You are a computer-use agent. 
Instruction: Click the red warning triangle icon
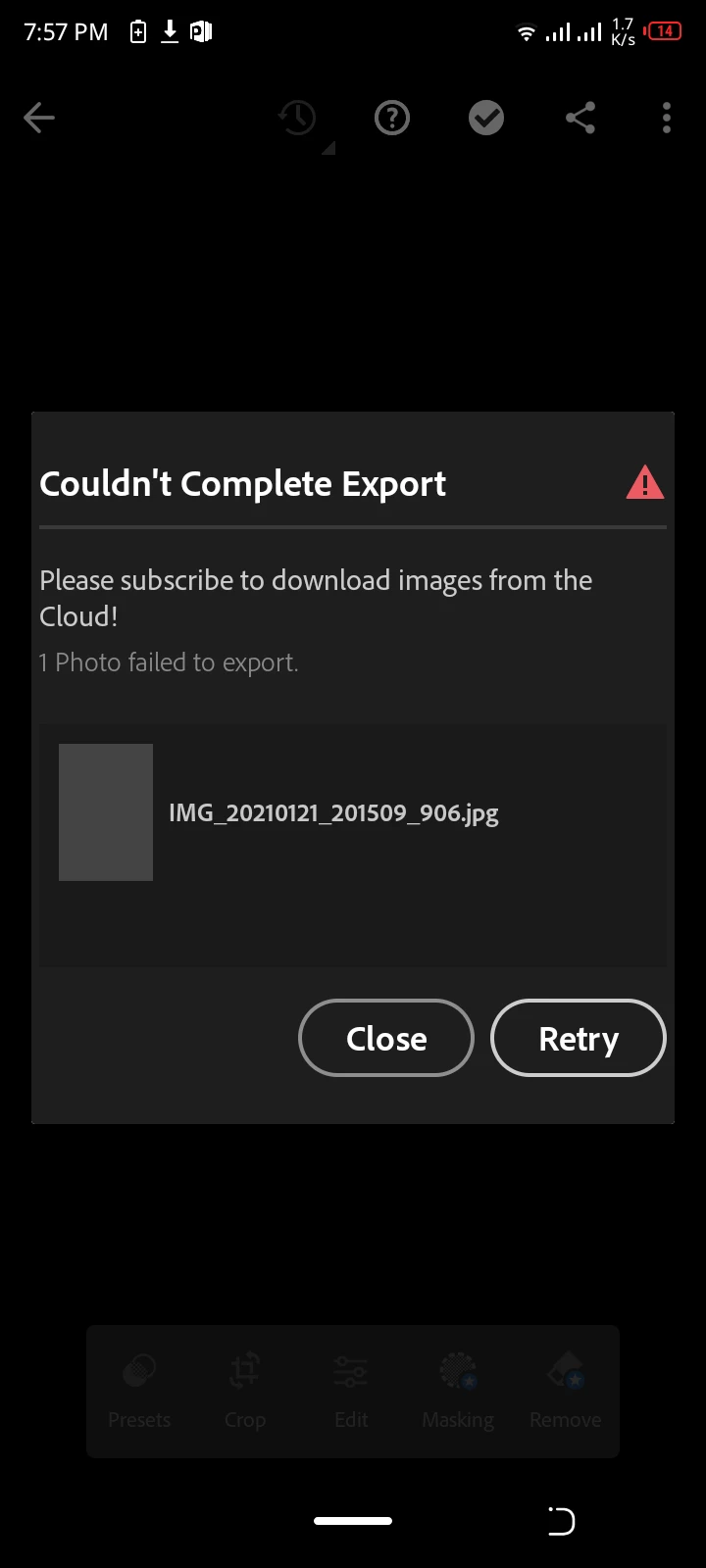pyautogui.click(x=645, y=483)
